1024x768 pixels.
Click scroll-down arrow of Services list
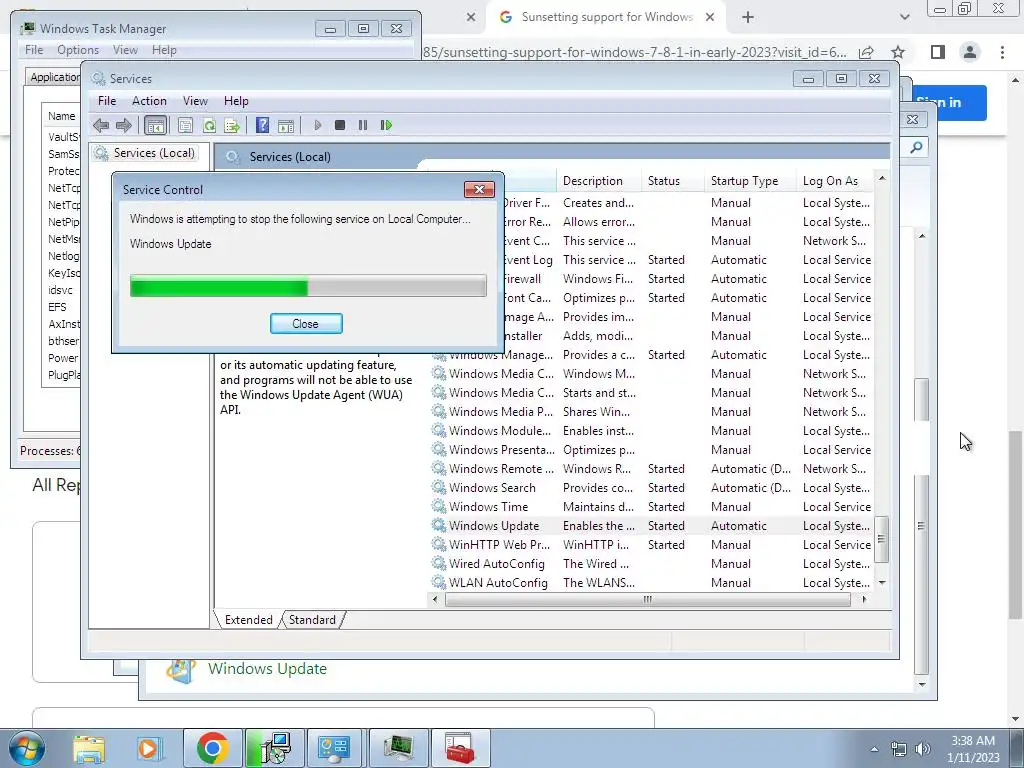pos(882,583)
